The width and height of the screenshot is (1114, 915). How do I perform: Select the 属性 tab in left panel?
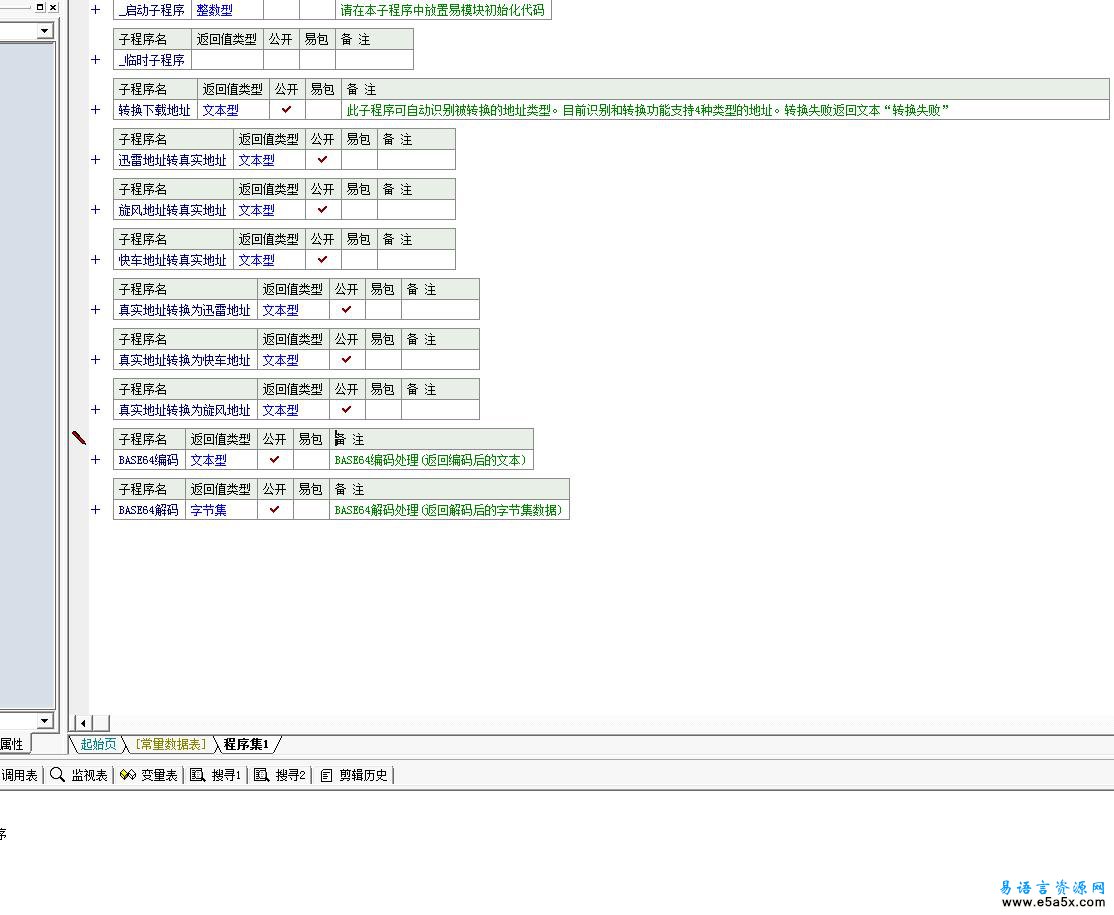[11, 744]
